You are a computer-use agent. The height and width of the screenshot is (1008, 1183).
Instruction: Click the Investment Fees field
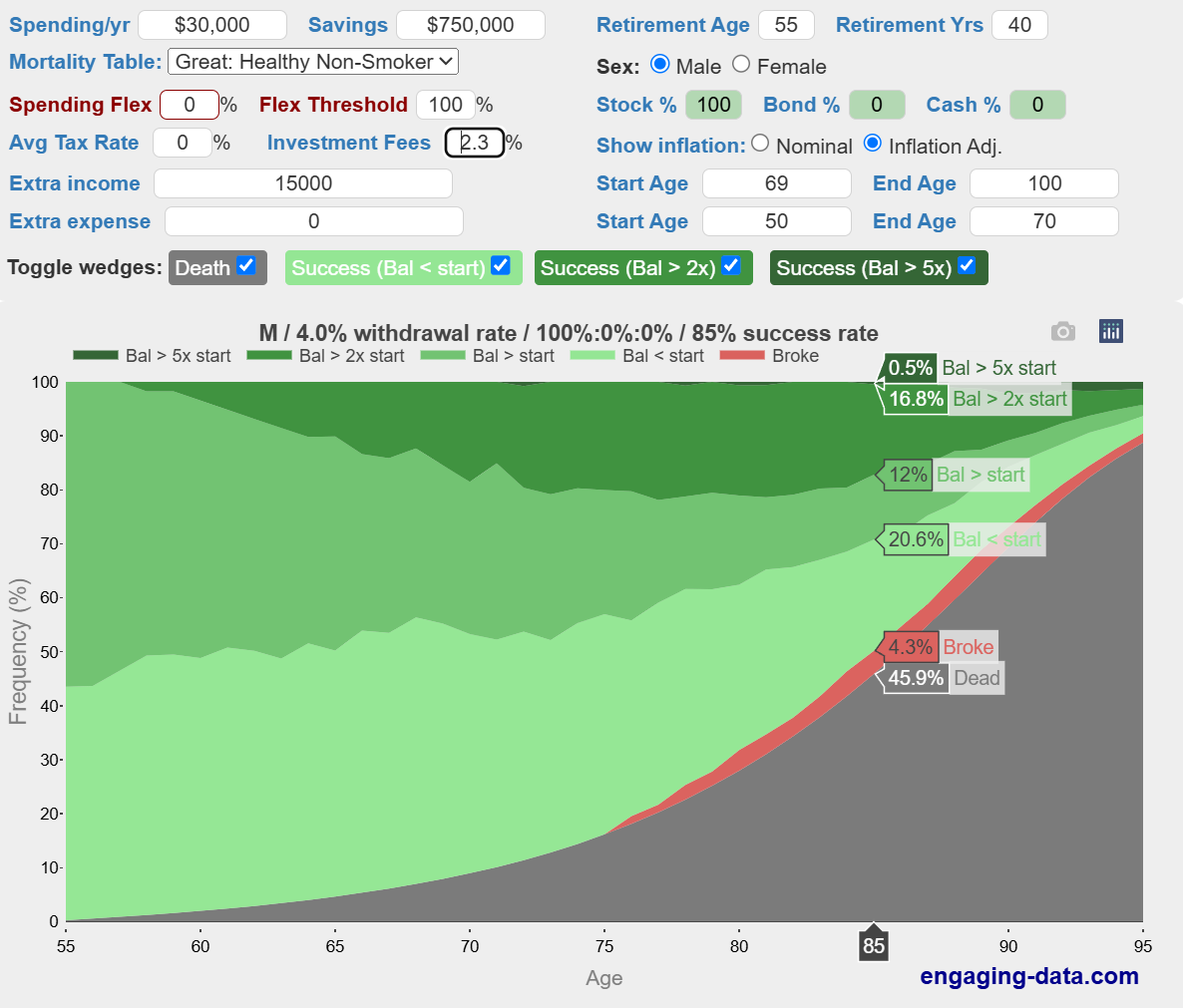pos(475,143)
